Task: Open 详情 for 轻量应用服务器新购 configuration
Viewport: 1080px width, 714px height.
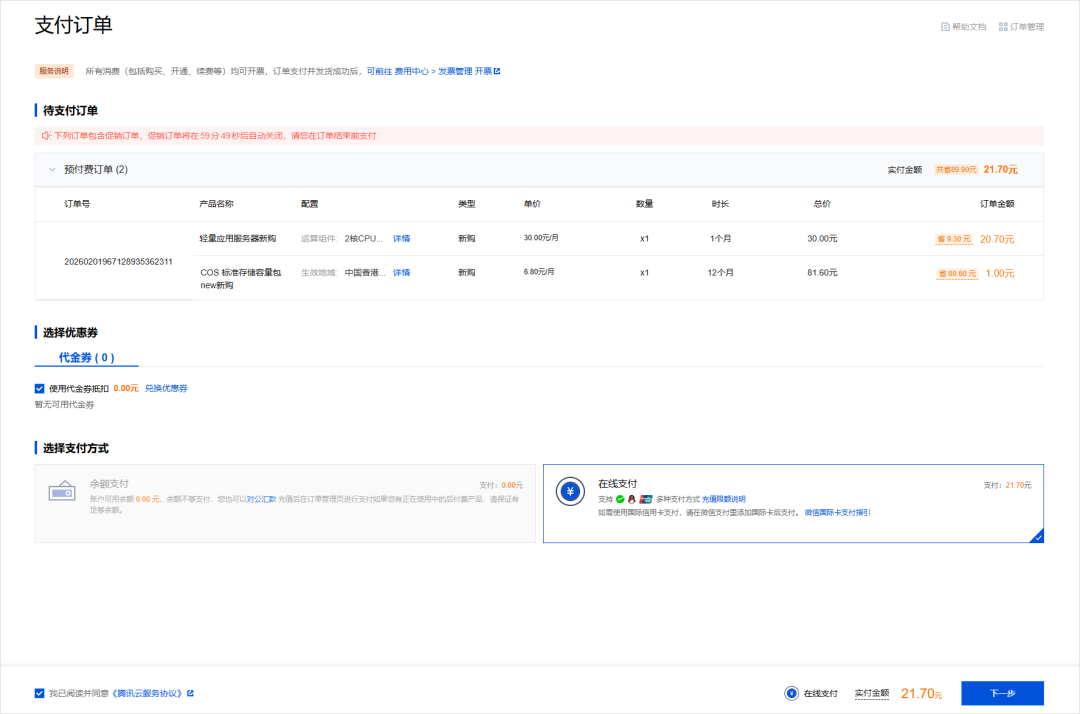Action: coord(400,237)
